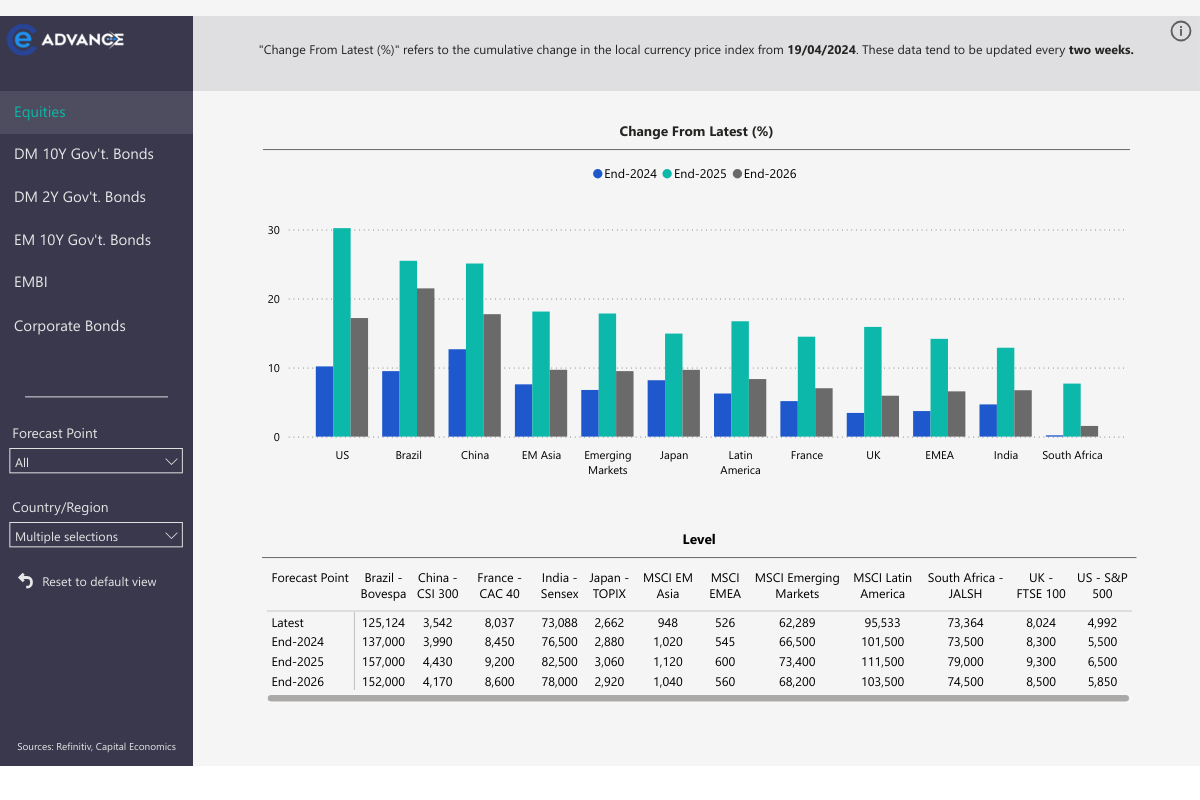
Task: Toggle the End-2024 series in the legend
Action: 625,173
